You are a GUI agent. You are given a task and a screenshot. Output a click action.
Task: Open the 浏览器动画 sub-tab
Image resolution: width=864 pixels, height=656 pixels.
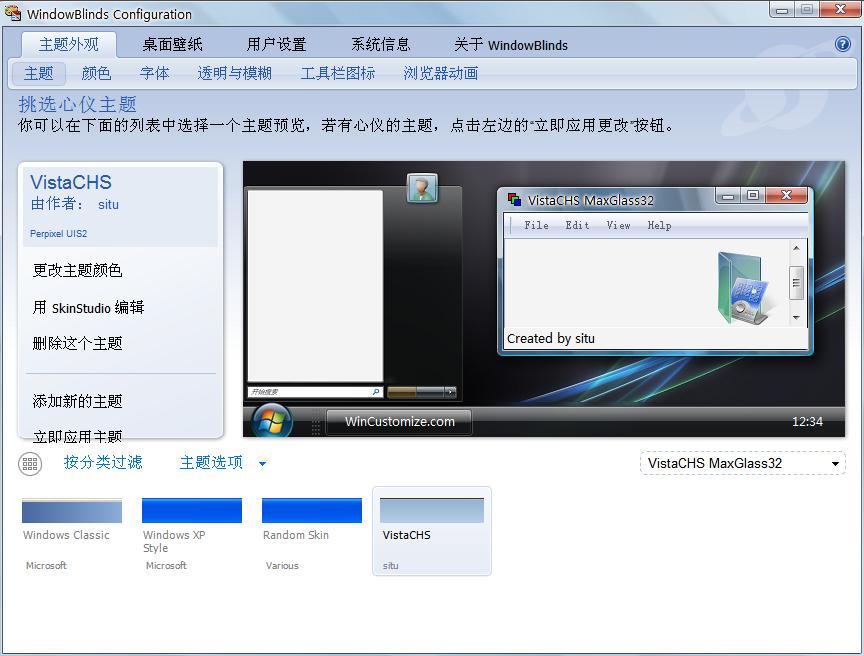pyautogui.click(x=440, y=73)
